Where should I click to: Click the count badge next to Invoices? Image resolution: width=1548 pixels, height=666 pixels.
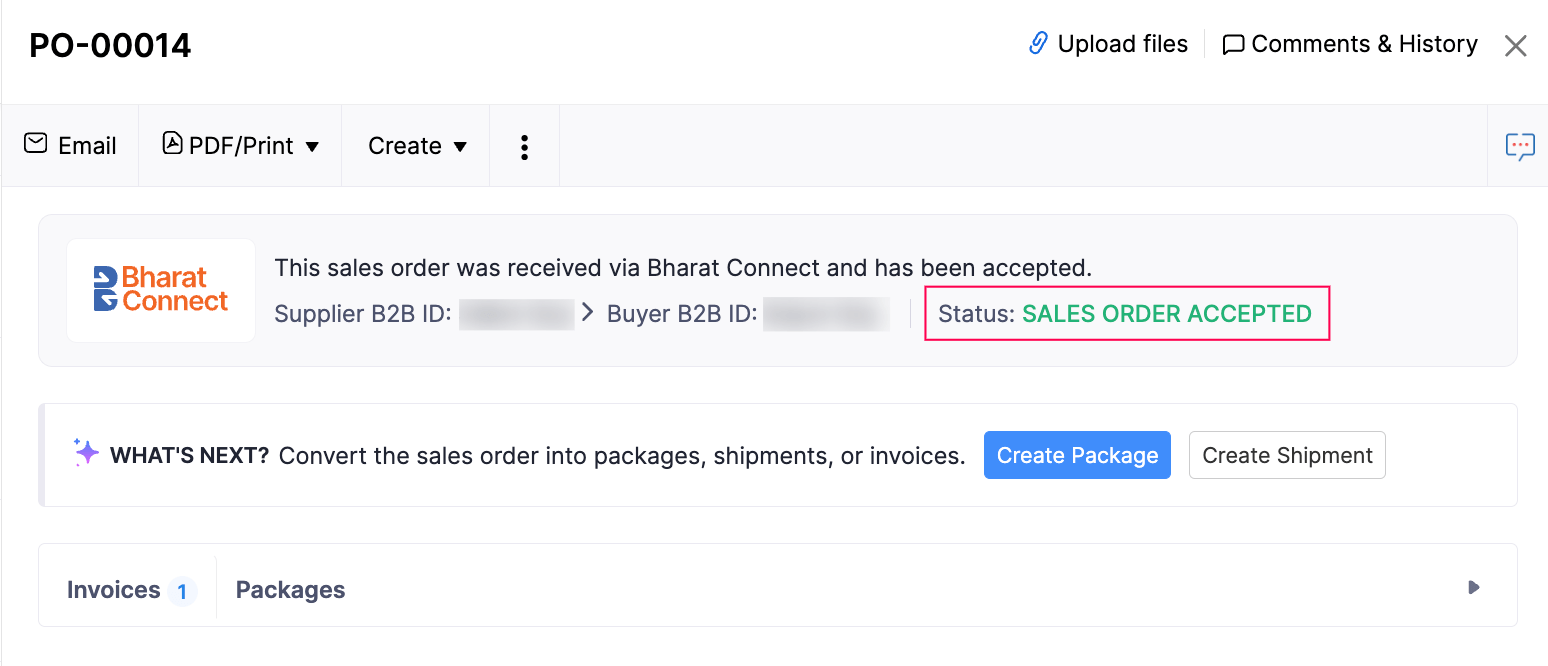click(183, 591)
